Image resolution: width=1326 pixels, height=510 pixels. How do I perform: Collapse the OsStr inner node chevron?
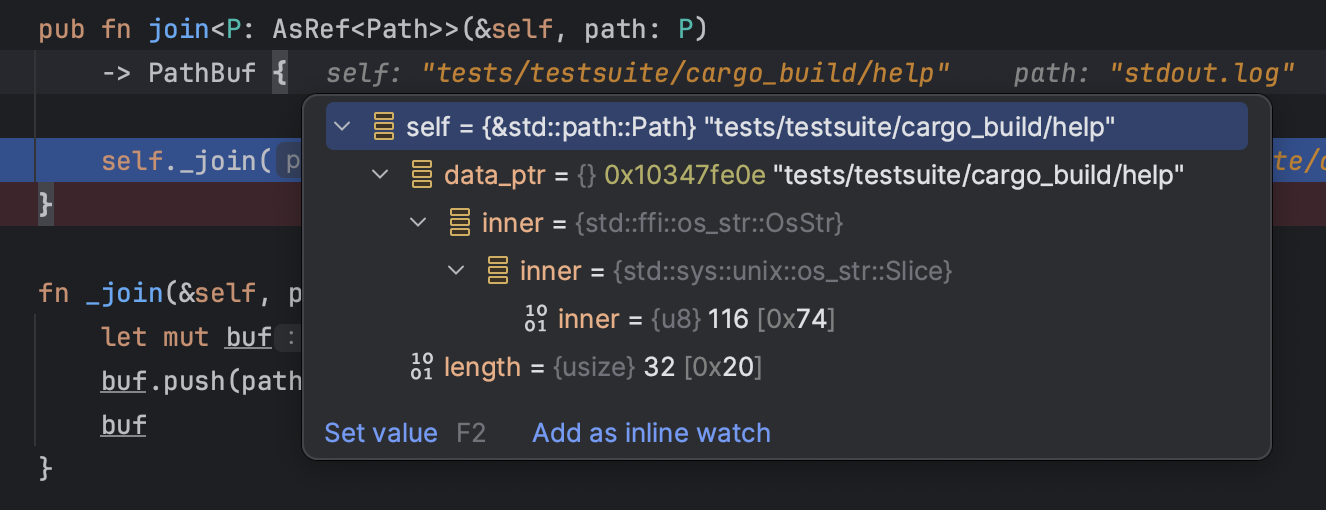pos(418,223)
